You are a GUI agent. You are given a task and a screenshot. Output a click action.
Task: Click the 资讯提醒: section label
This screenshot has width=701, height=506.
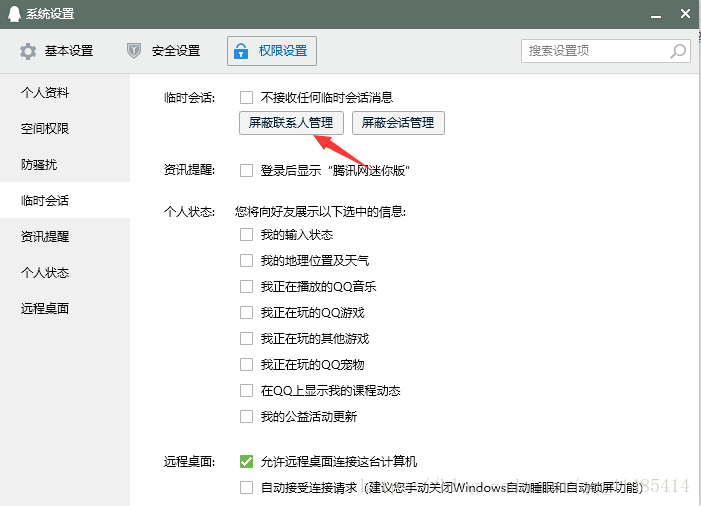click(189, 170)
